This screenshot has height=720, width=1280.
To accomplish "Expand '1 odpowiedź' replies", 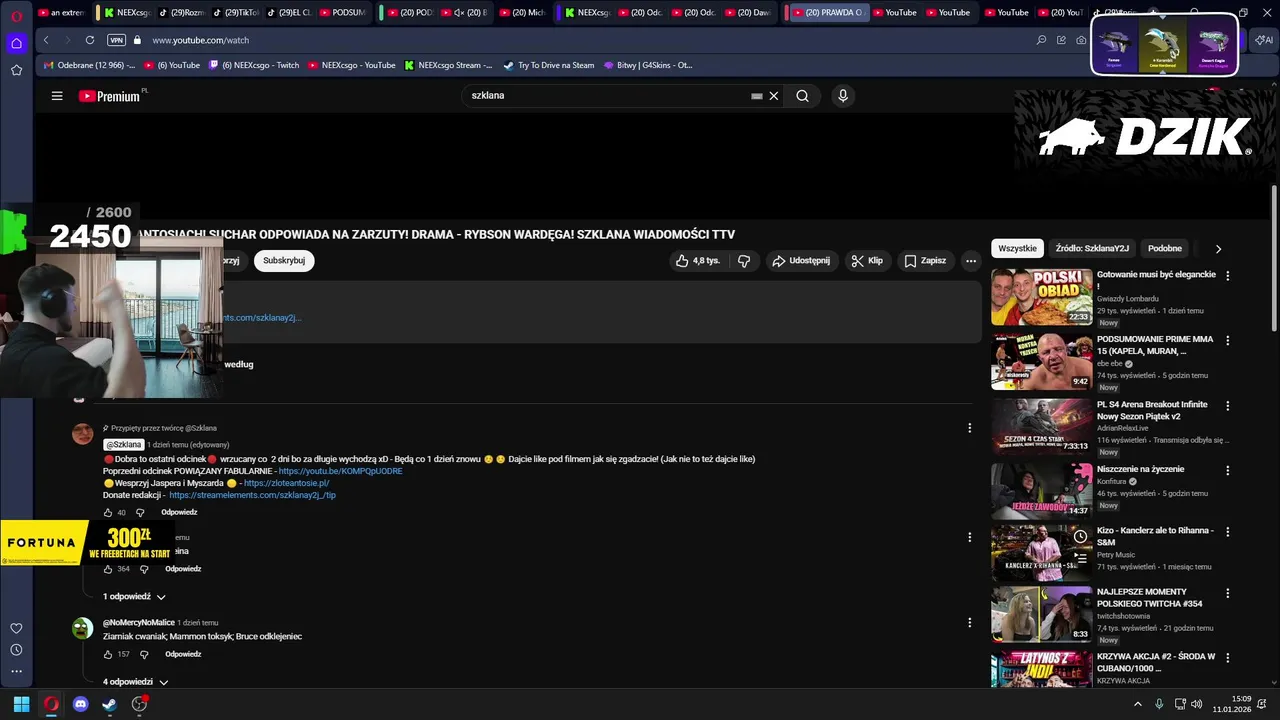I will [x=134, y=597].
